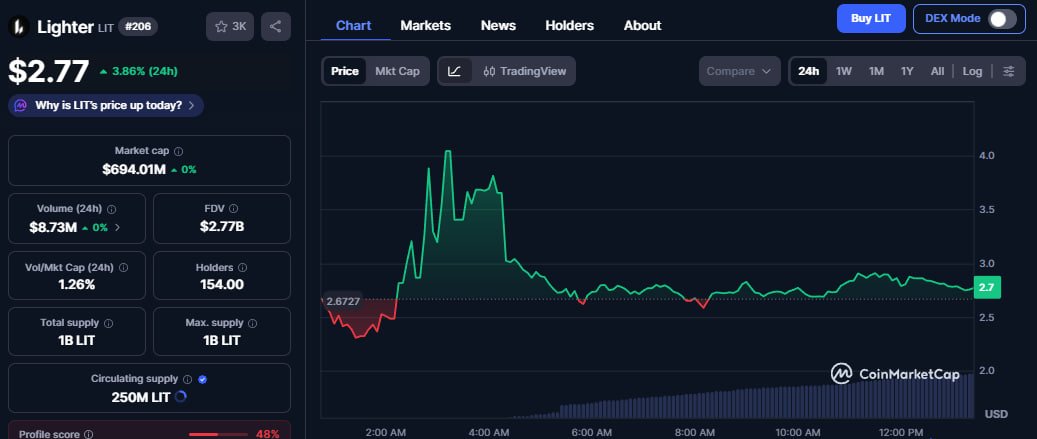The width and height of the screenshot is (1037, 439).
Task: Open the Max. supply info icon
Action: [x=253, y=323]
